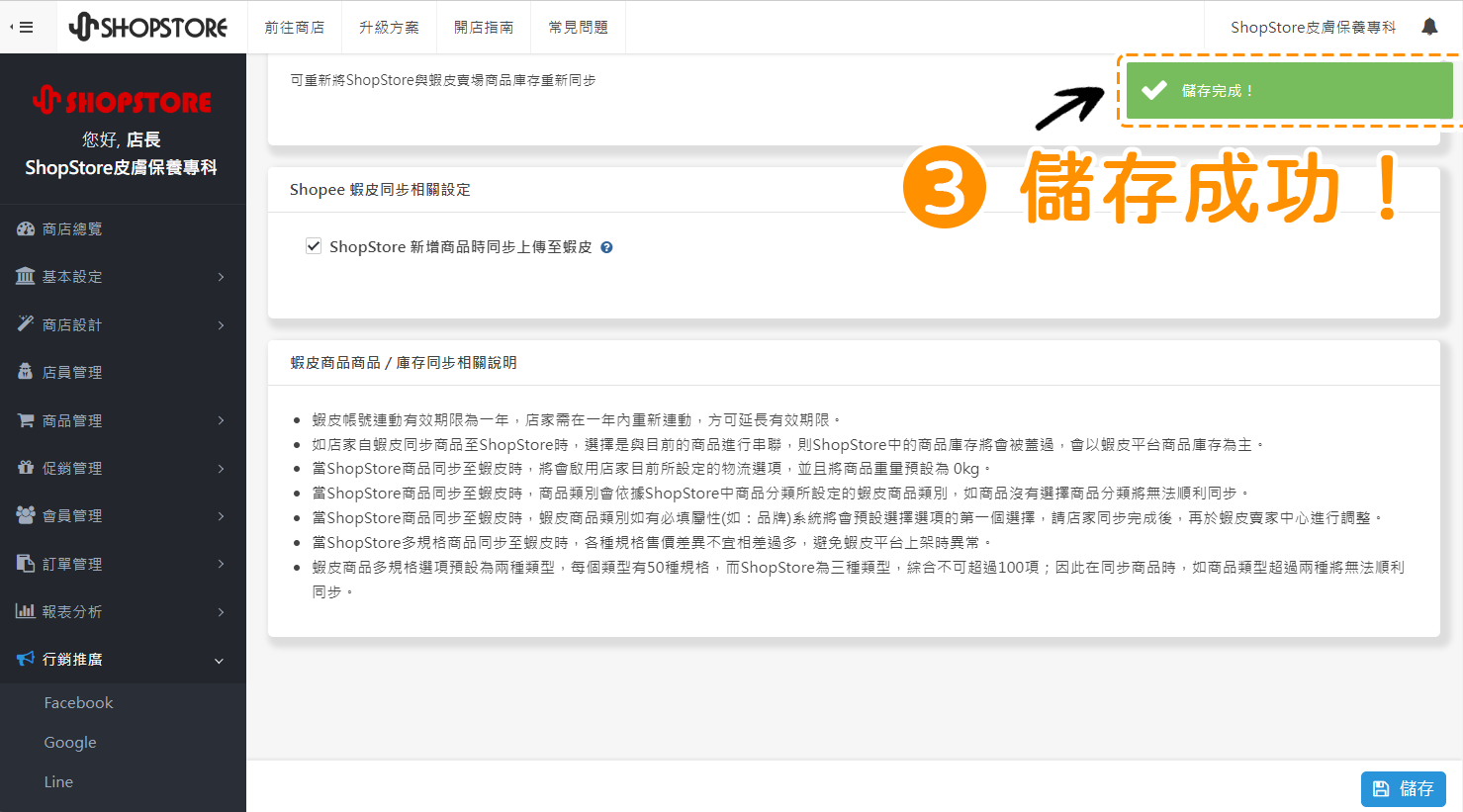
Task: Click the red SHOPSTORE sidebar logo
Action: coord(122,100)
